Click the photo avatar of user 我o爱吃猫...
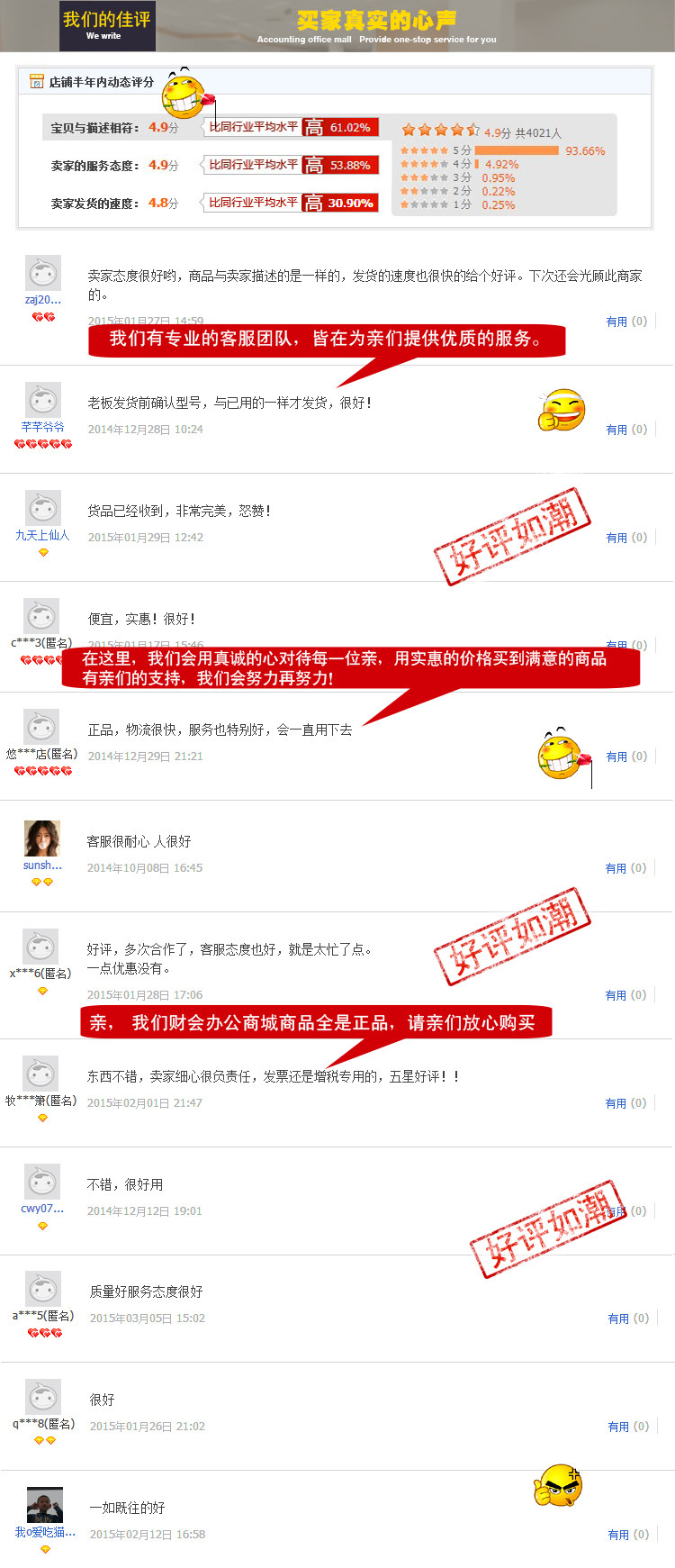The height and width of the screenshot is (1568, 675). [45, 1505]
